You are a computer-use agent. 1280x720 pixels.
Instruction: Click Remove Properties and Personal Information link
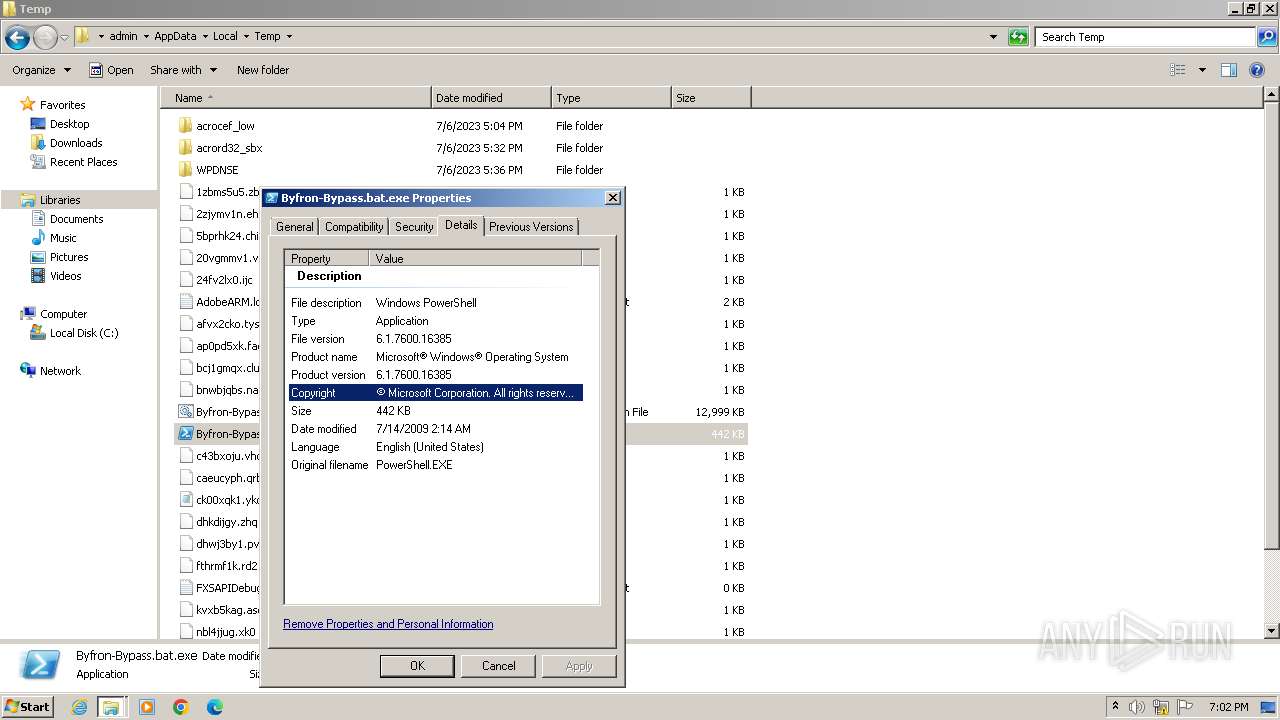pyautogui.click(x=388, y=624)
